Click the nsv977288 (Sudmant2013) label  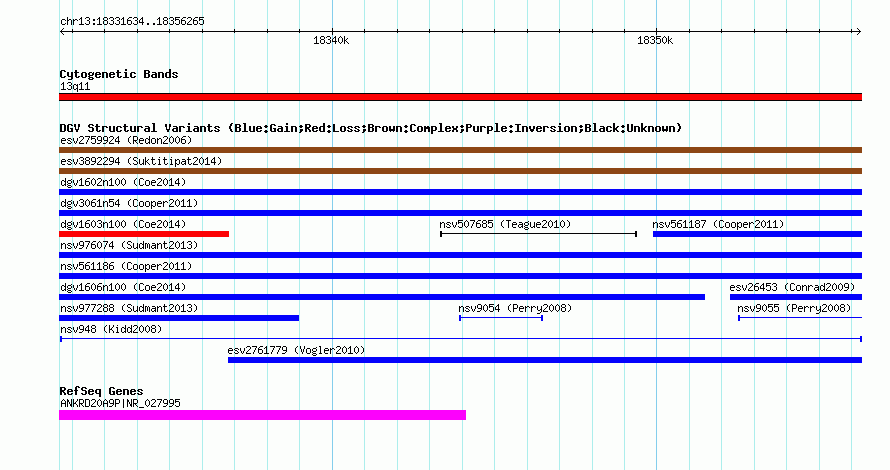(129, 308)
